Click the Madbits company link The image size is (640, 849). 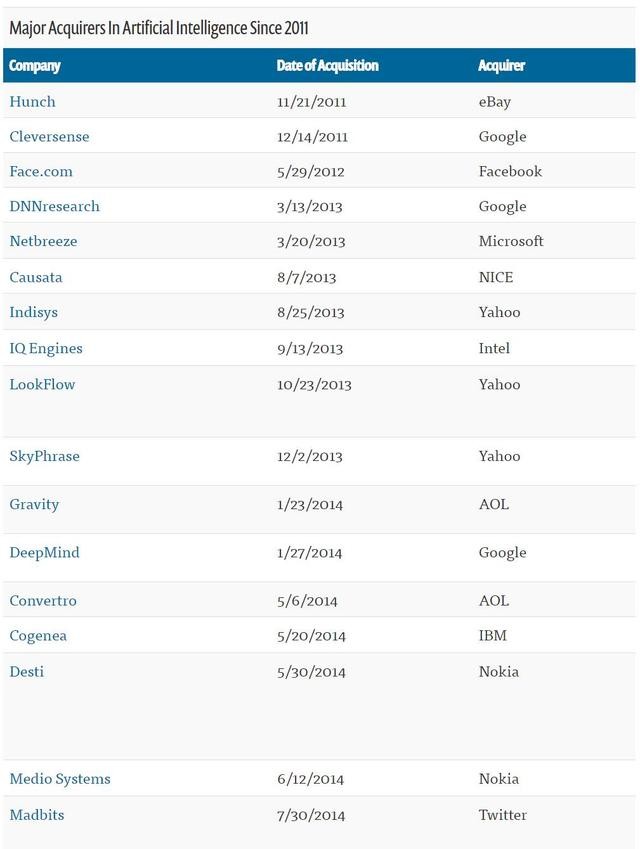37,815
